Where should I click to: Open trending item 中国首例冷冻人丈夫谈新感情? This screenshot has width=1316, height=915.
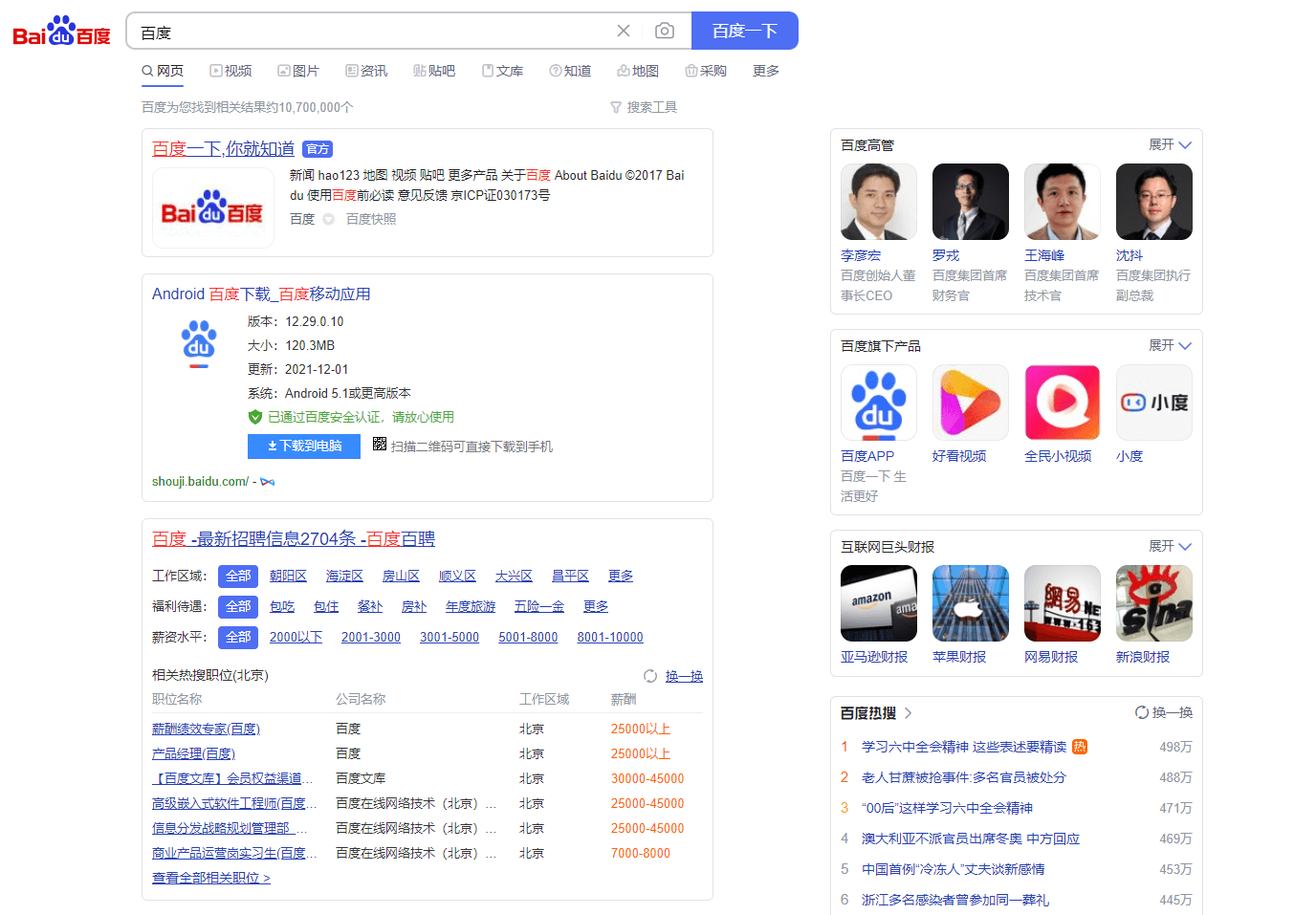click(x=953, y=869)
